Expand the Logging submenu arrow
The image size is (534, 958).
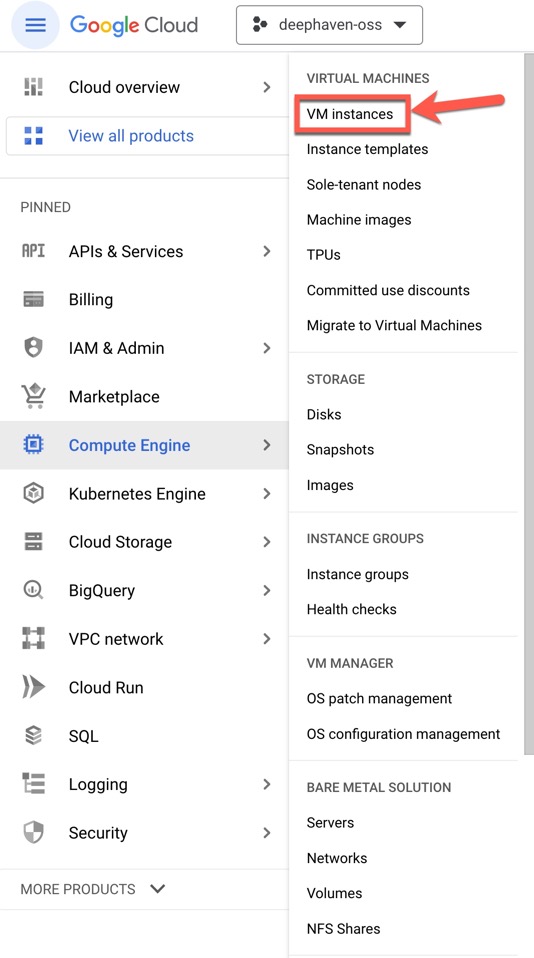266,784
